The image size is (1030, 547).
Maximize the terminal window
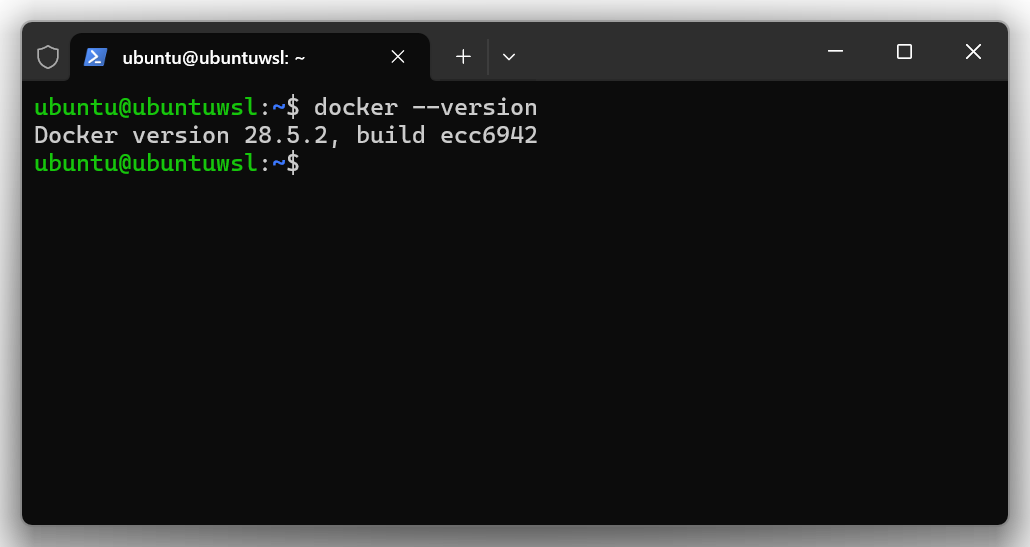(x=904, y=52)
